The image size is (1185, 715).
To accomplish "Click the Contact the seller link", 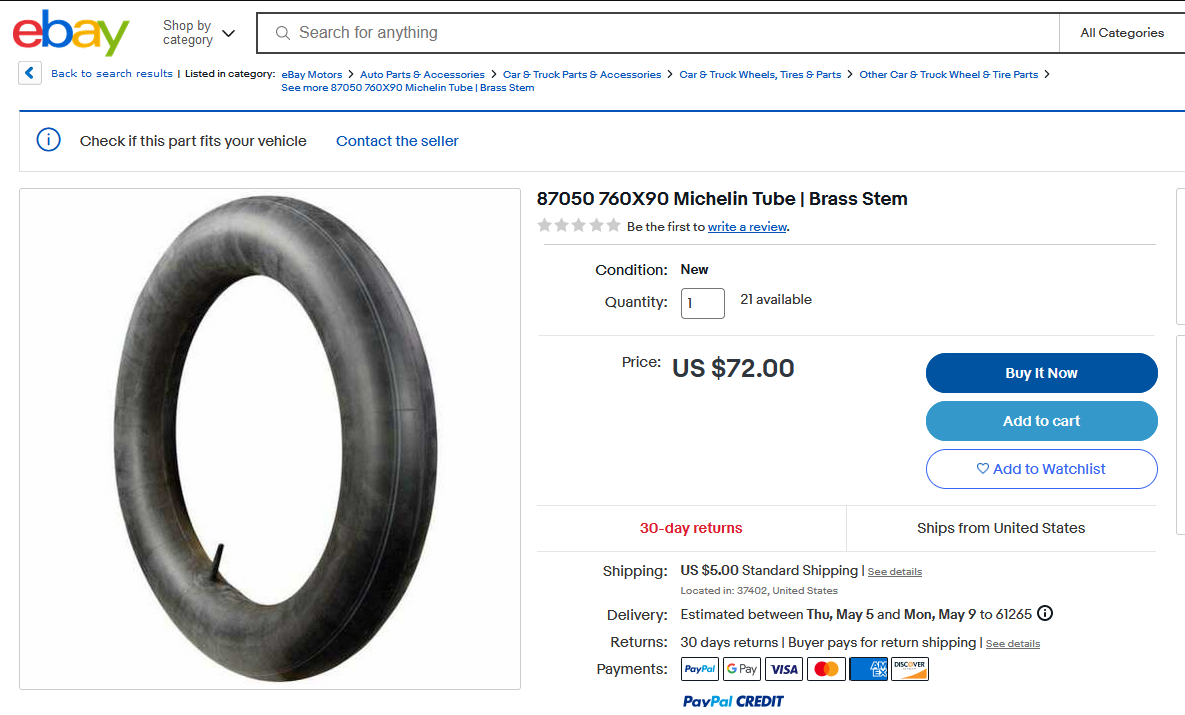I will click(397, 141).
